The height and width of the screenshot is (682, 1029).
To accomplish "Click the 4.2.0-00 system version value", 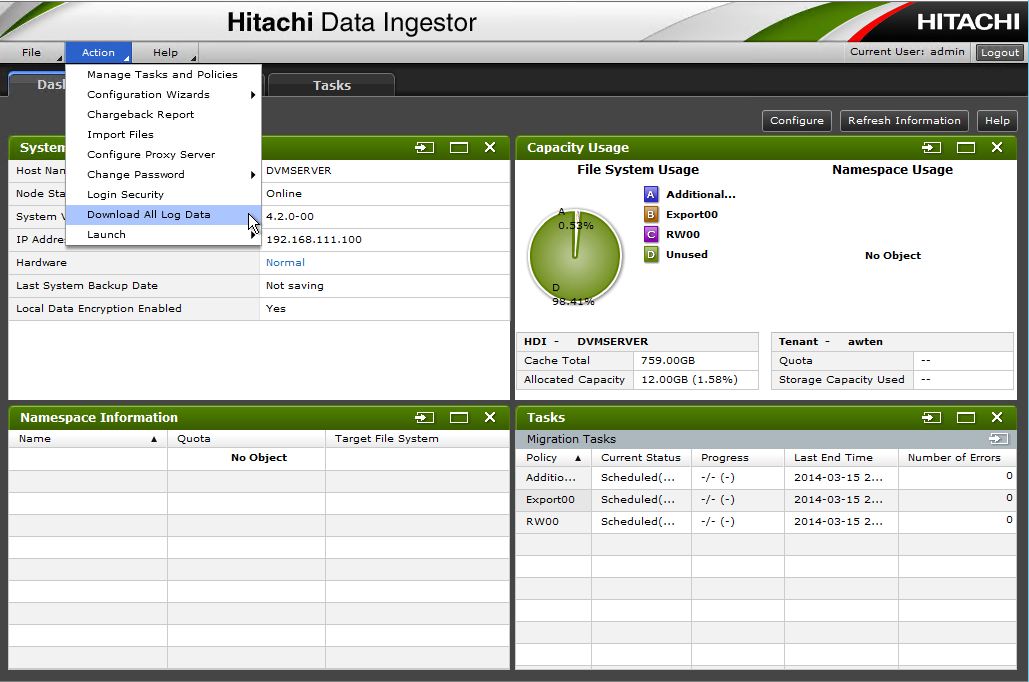I will tap(289, 217).
